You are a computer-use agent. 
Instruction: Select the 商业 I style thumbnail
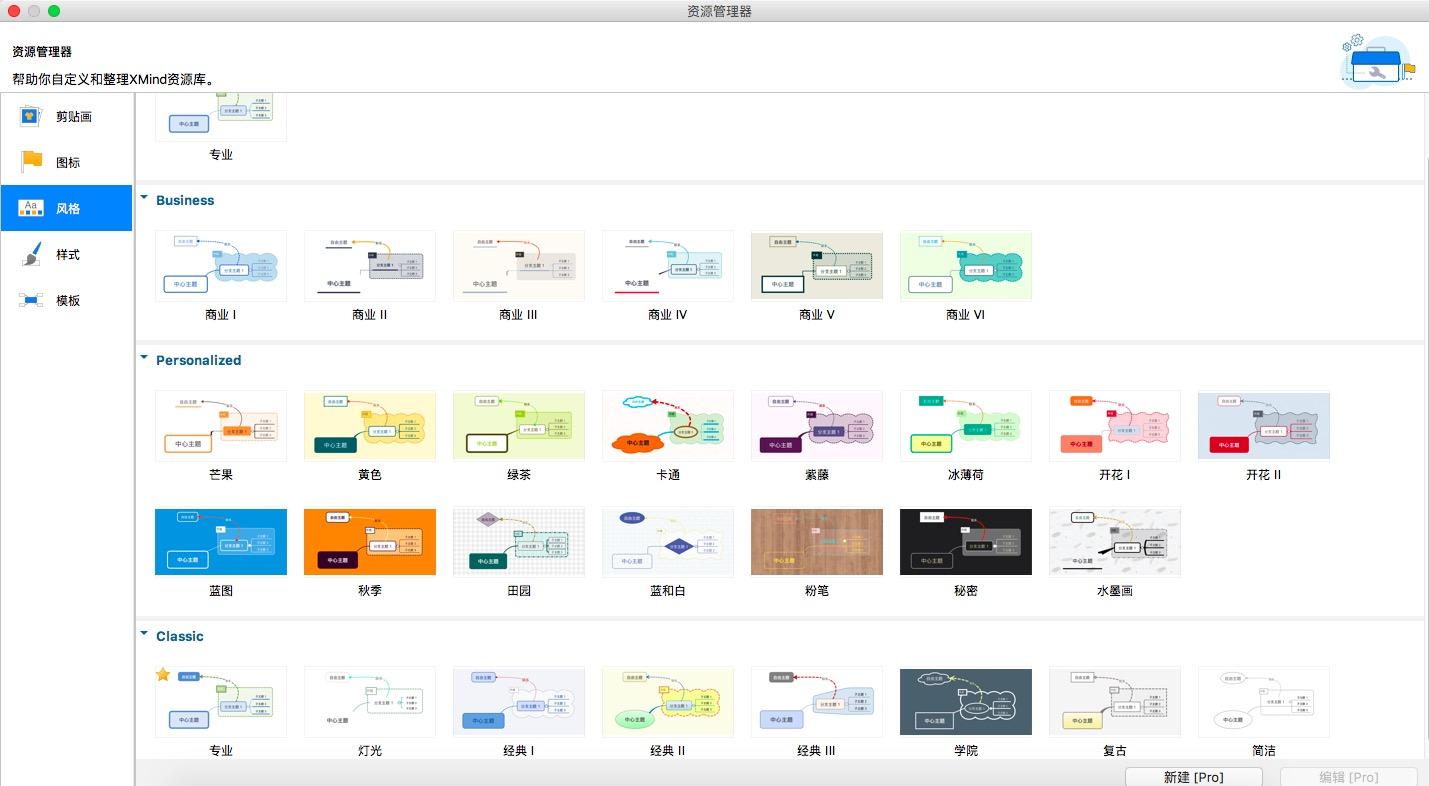221,266
